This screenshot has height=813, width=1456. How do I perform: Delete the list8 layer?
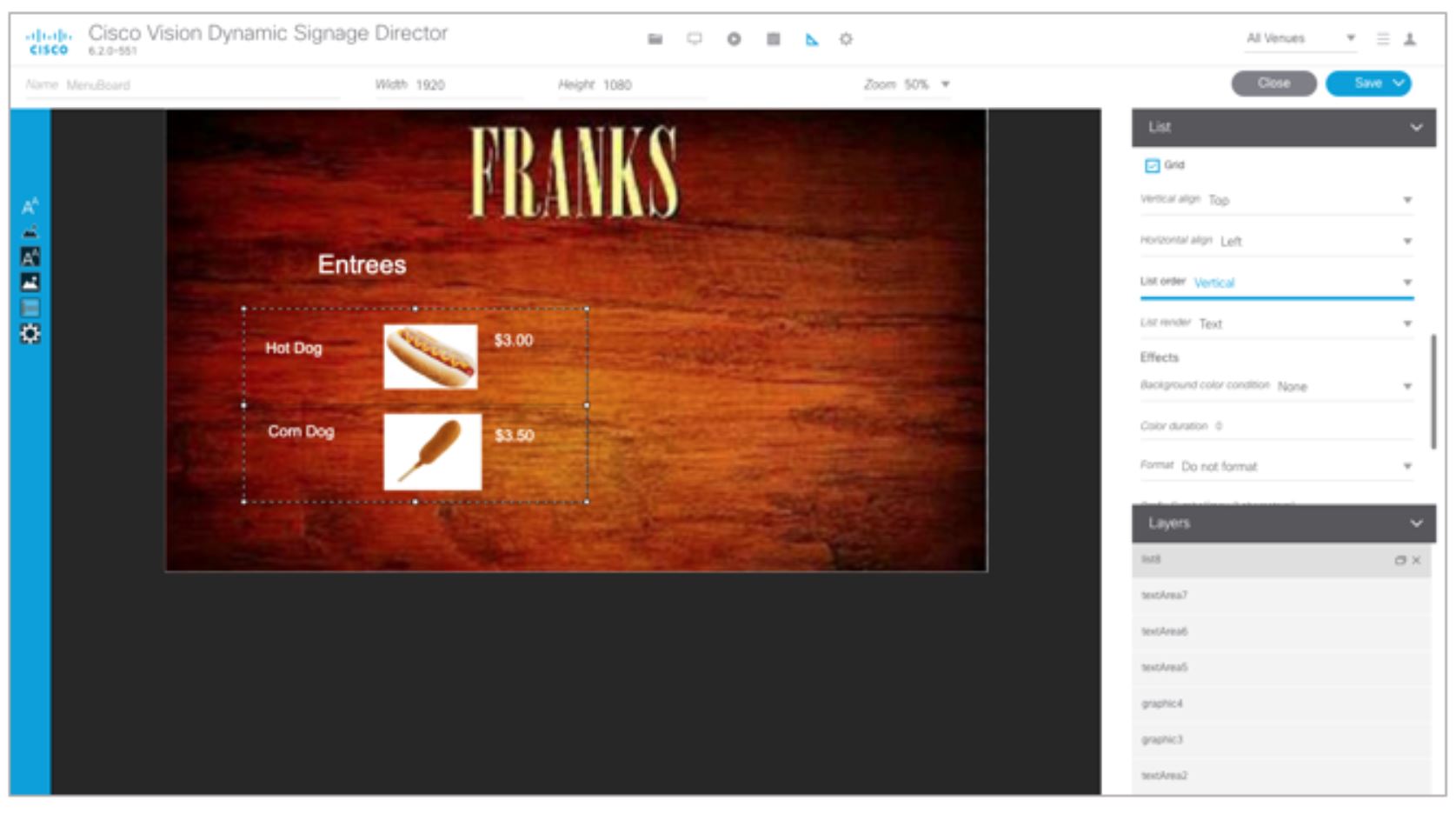tap(1416, 561)
